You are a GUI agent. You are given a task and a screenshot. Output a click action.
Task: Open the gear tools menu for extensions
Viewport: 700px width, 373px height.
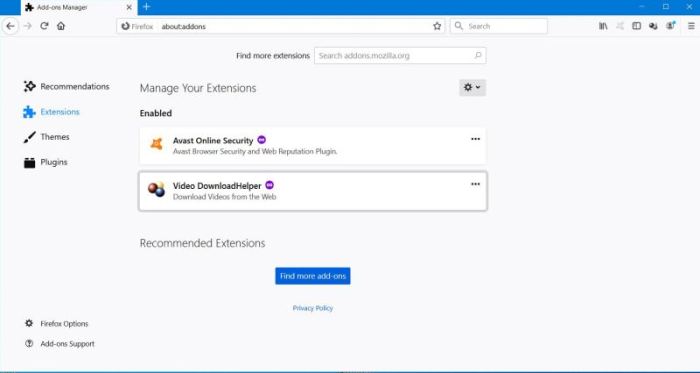coord(472,87)
